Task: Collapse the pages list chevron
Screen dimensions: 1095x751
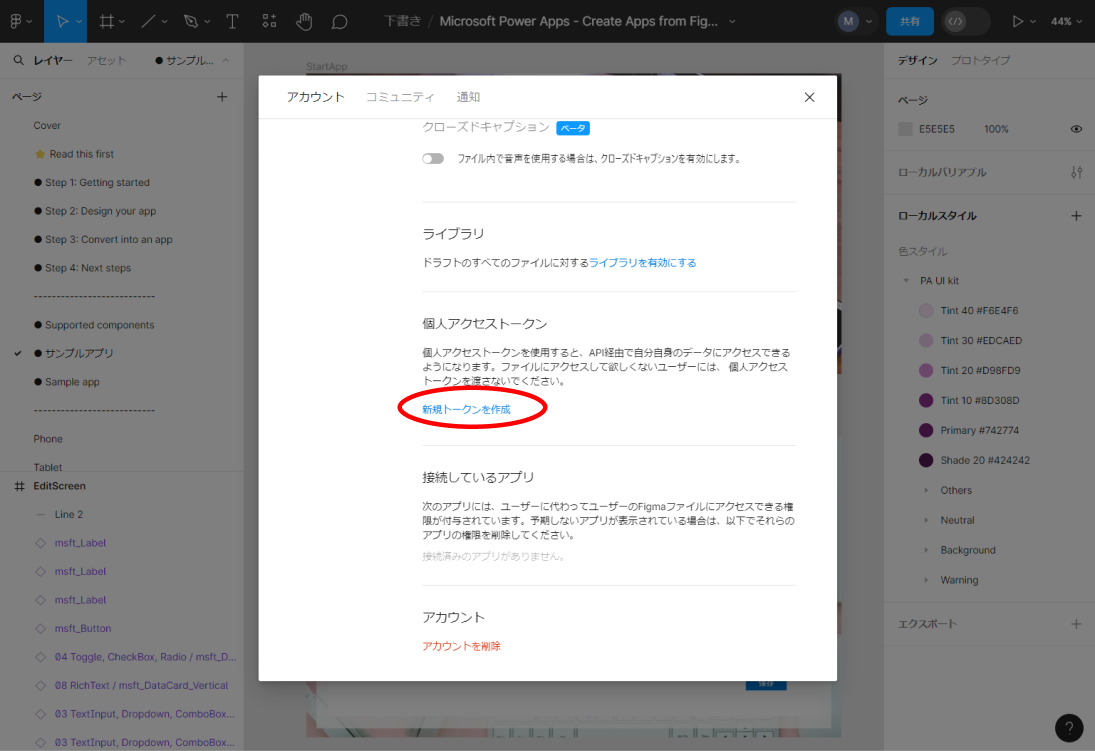Action: [226, 60]
